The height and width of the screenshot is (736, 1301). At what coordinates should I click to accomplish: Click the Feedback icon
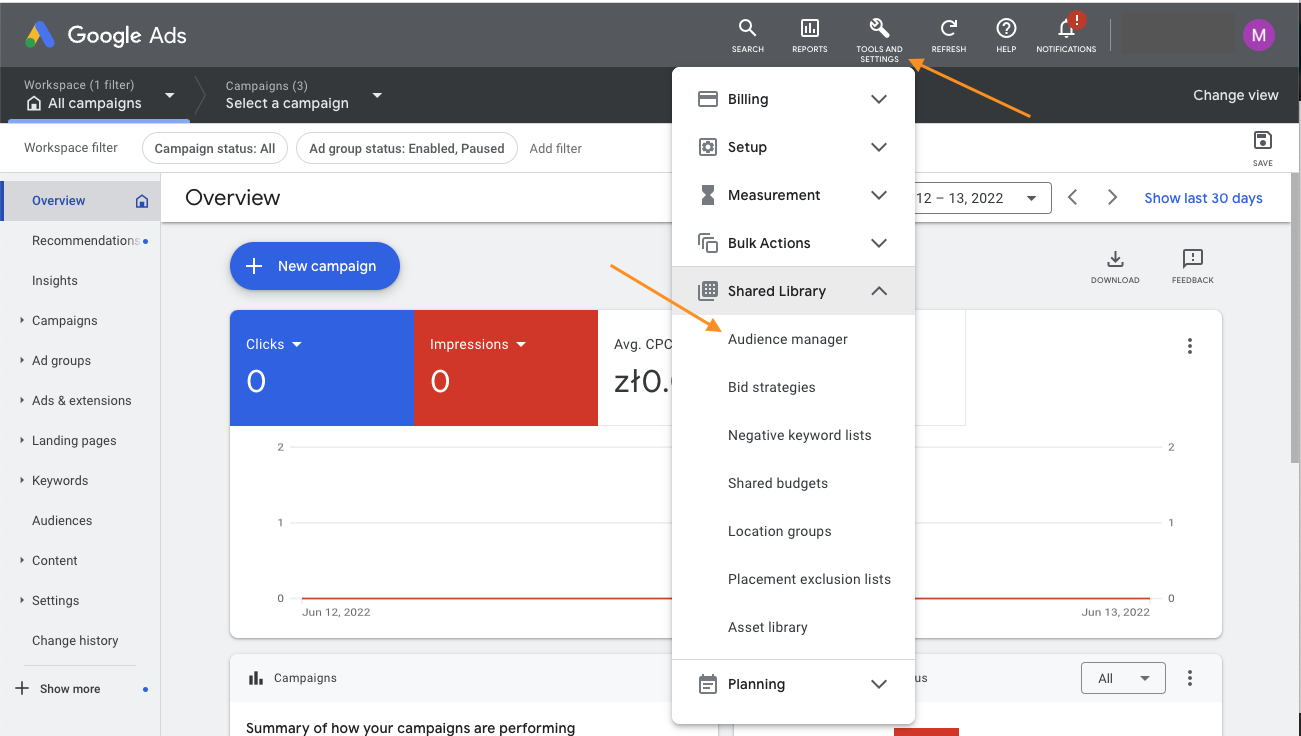tap(1192, 259)
